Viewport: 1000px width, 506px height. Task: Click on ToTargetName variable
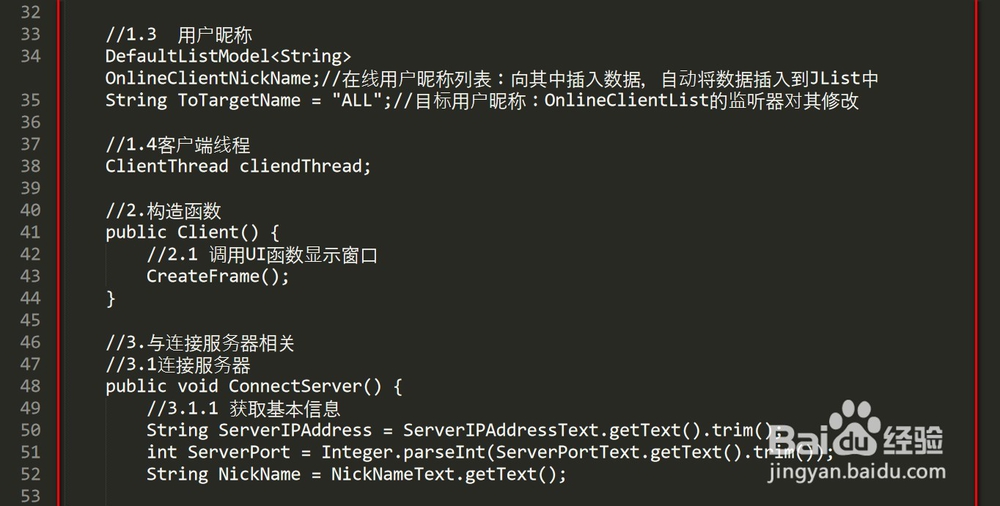(239, 101)
